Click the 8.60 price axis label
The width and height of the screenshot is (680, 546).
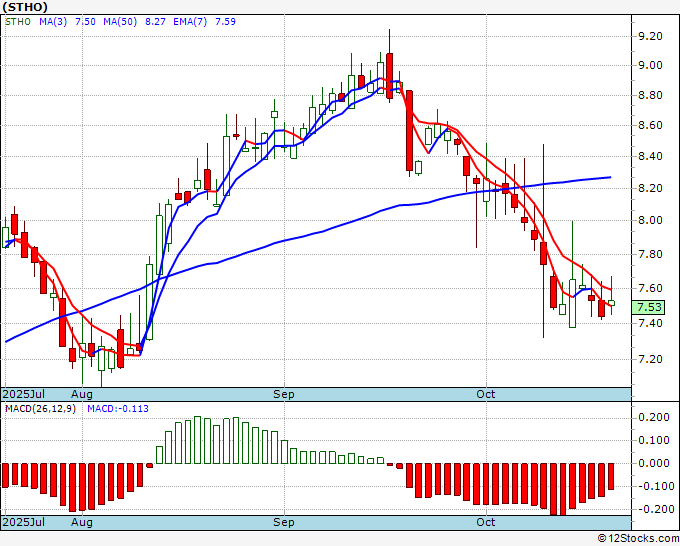pos(650,126)
